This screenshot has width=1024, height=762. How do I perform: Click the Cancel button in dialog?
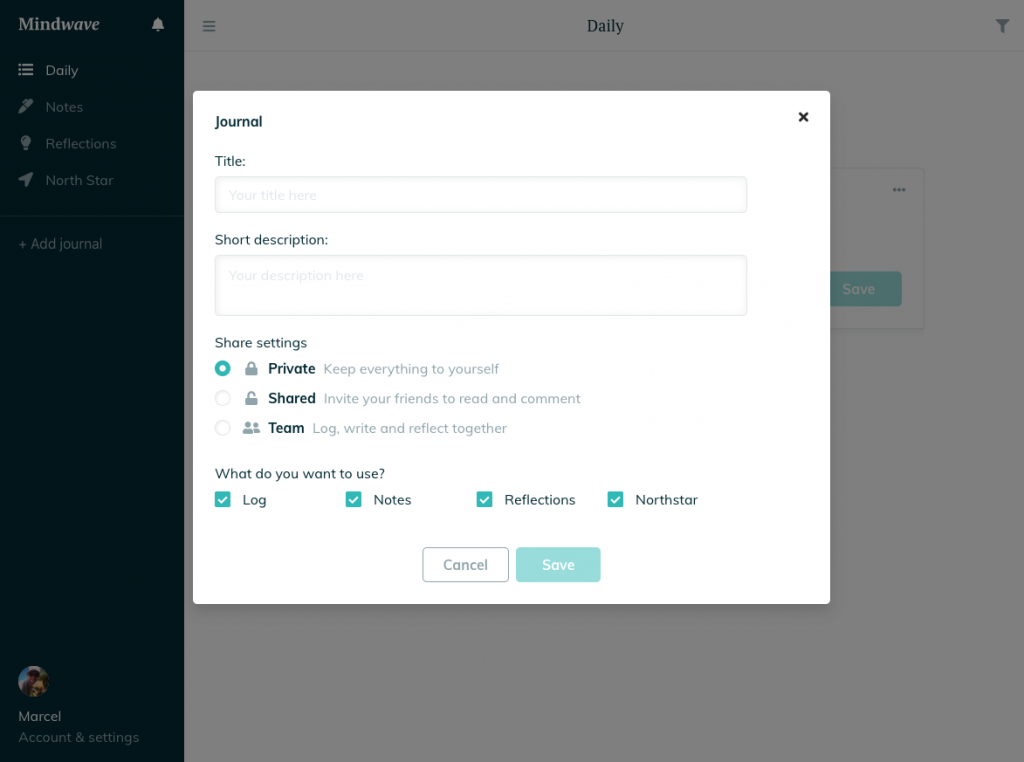coord(465,565)
